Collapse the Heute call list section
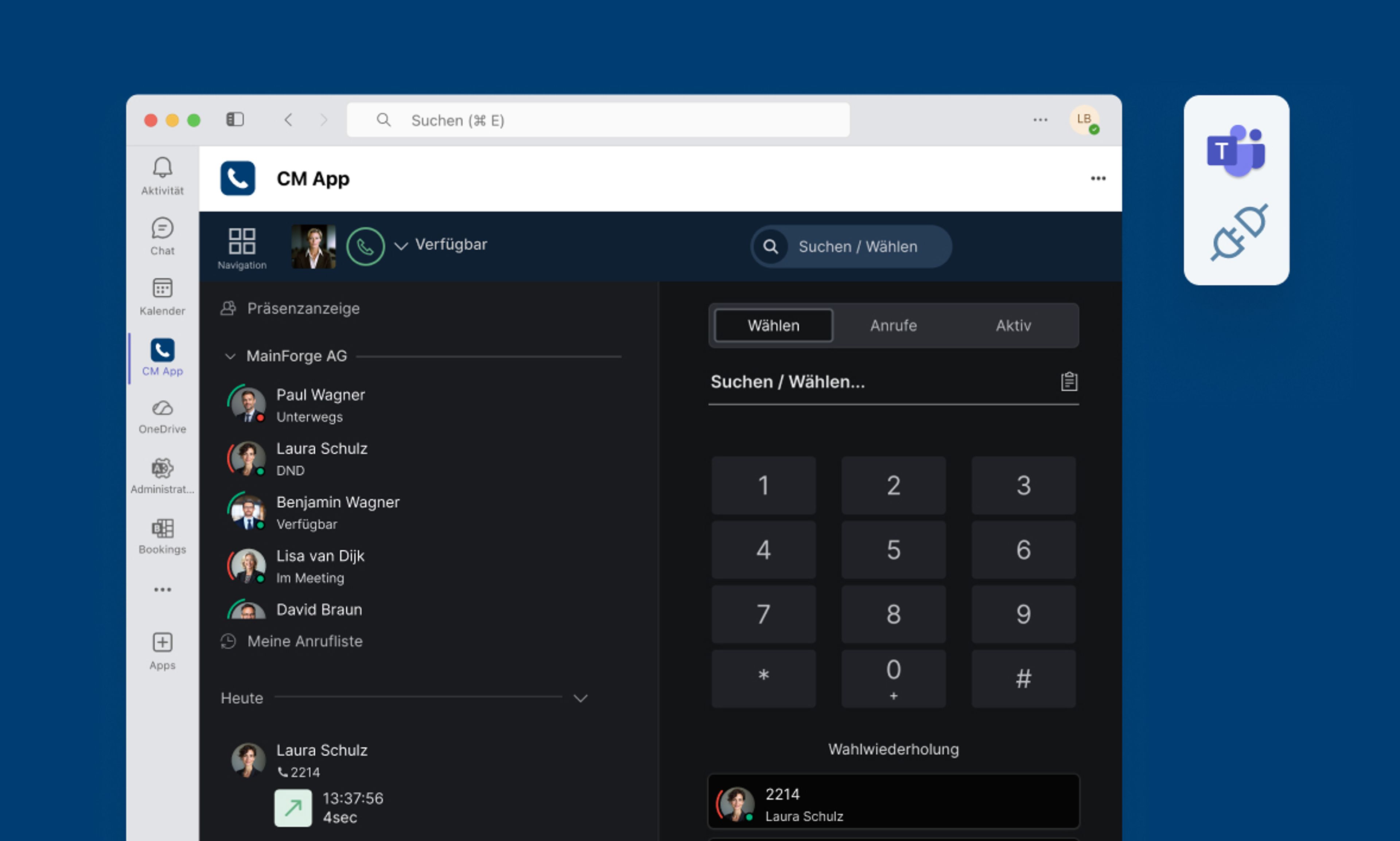Viewport: 1400px width, 841px height. click(580, 698)
